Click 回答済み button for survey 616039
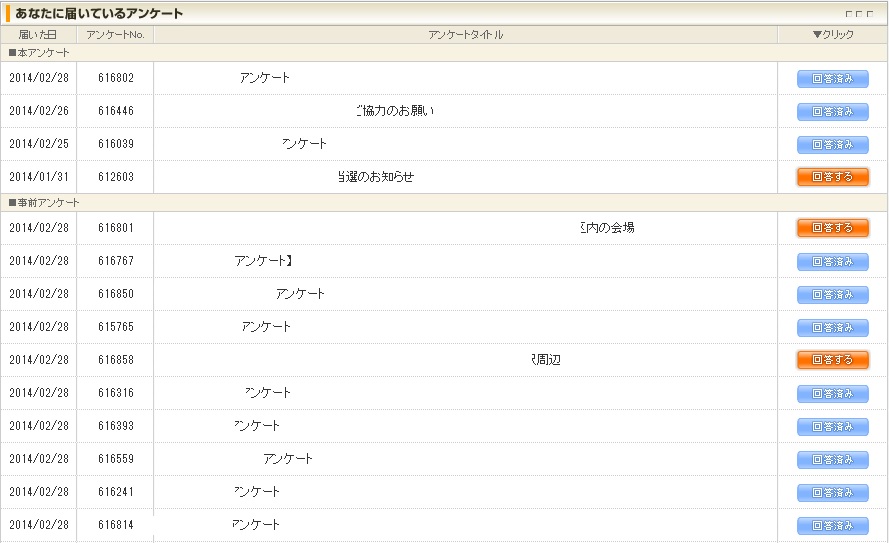Image resolution: width=889 pixels, height=543 pixels. (x=832, y=145)
